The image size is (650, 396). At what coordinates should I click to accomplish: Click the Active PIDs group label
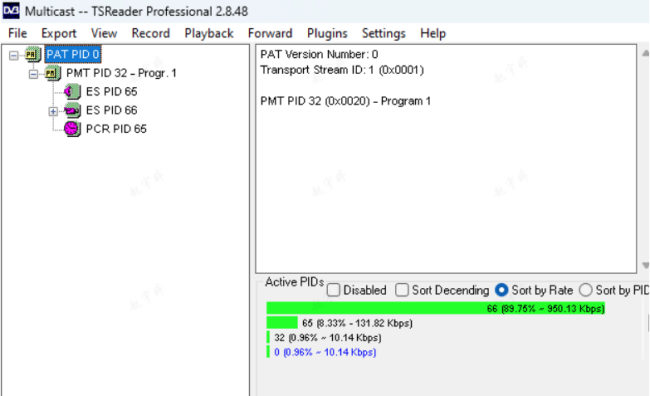click(x=294, y=282)
